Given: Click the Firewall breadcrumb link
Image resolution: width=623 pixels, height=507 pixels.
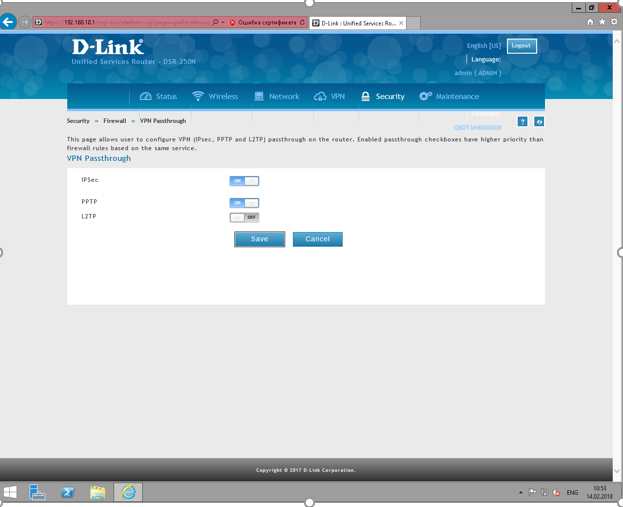Looking at the screenshot, I should 115,121.
